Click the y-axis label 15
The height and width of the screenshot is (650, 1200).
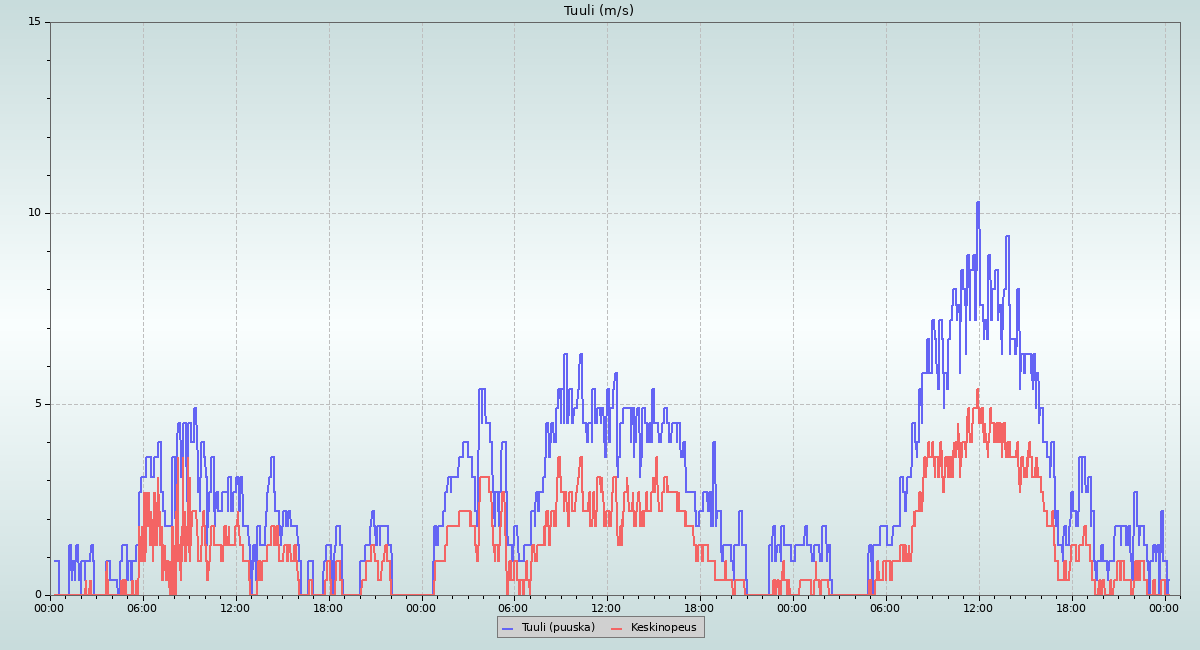(34, 22)
